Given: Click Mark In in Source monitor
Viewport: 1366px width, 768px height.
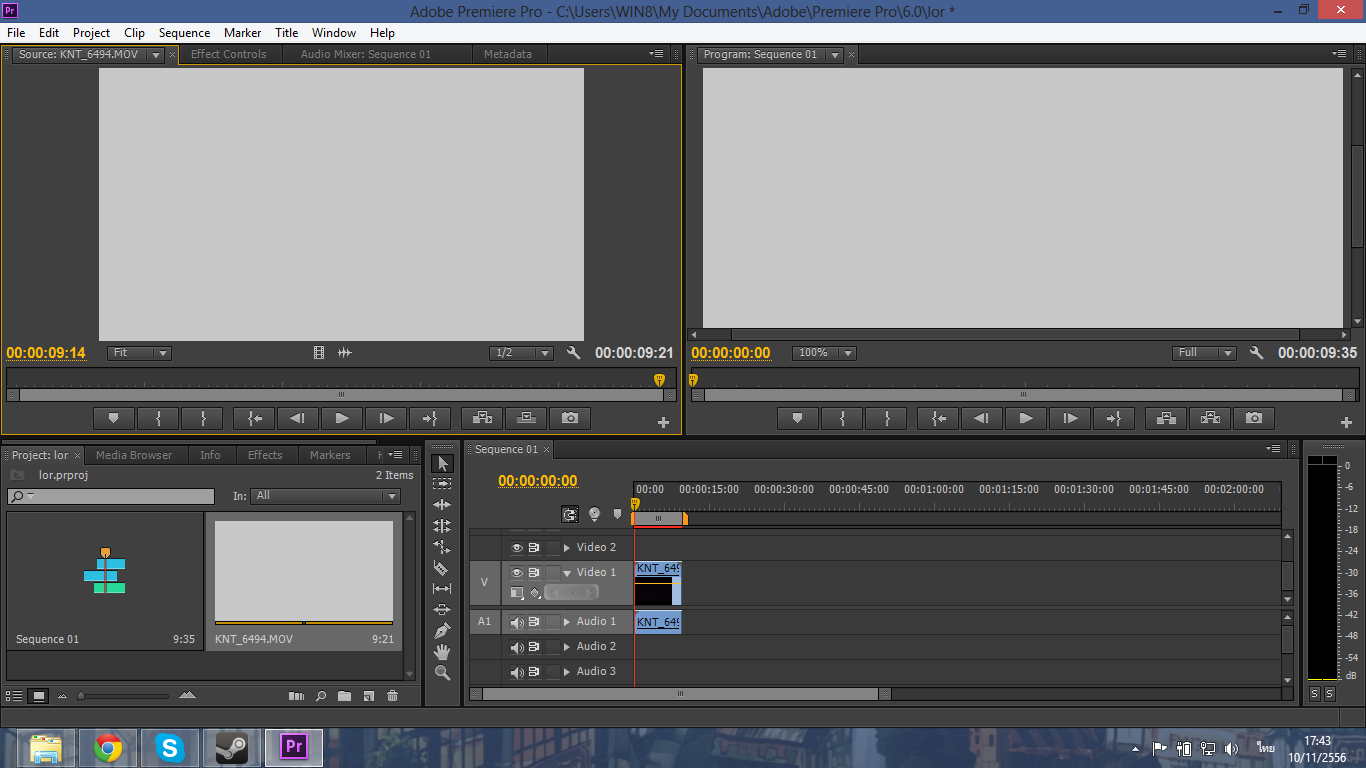Looking at the screenshot, I should click(x=158, y=418).
